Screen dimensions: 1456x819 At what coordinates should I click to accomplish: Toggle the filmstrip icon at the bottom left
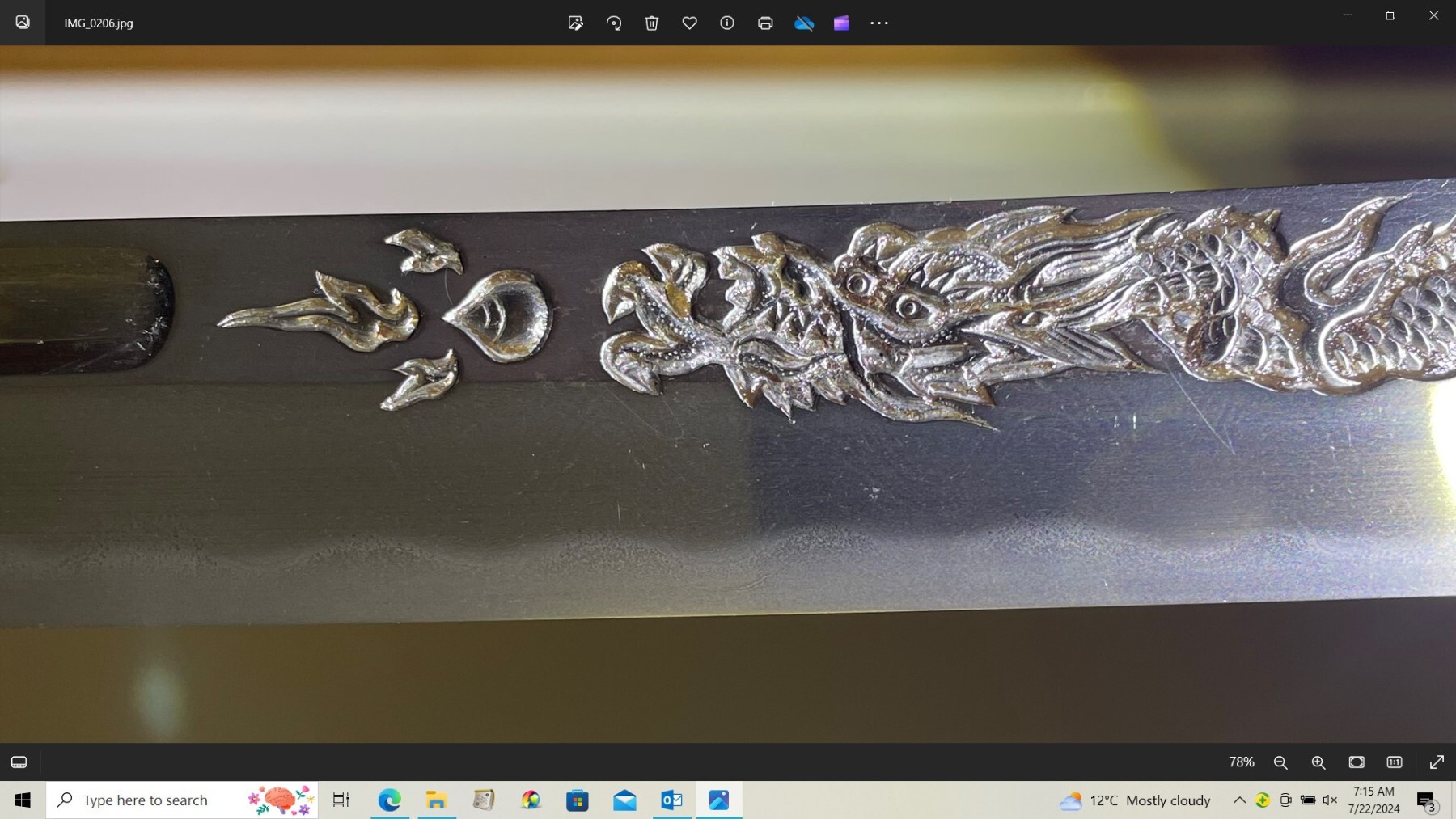19,762
